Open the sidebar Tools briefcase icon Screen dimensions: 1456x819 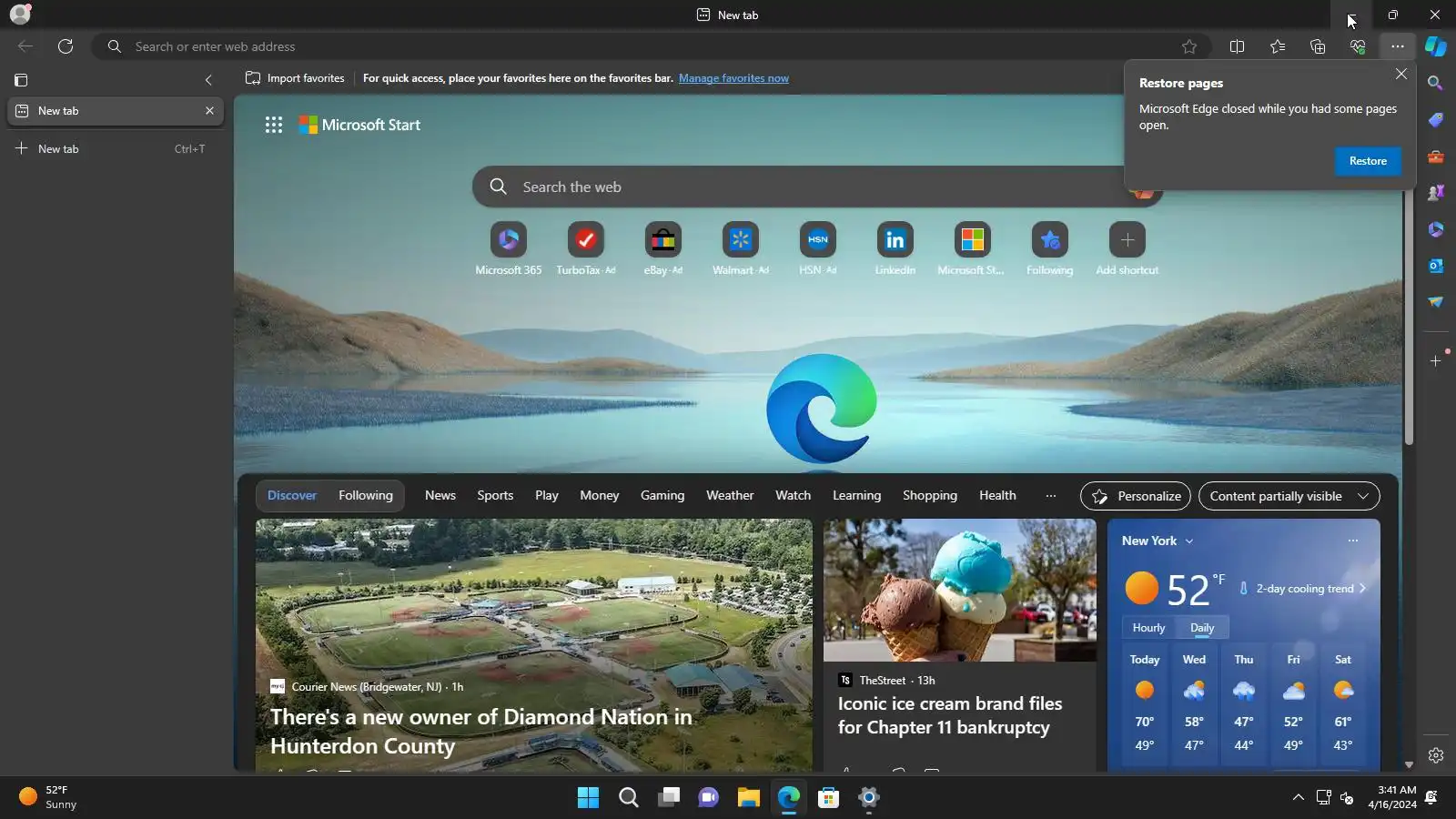(1436, 157)
